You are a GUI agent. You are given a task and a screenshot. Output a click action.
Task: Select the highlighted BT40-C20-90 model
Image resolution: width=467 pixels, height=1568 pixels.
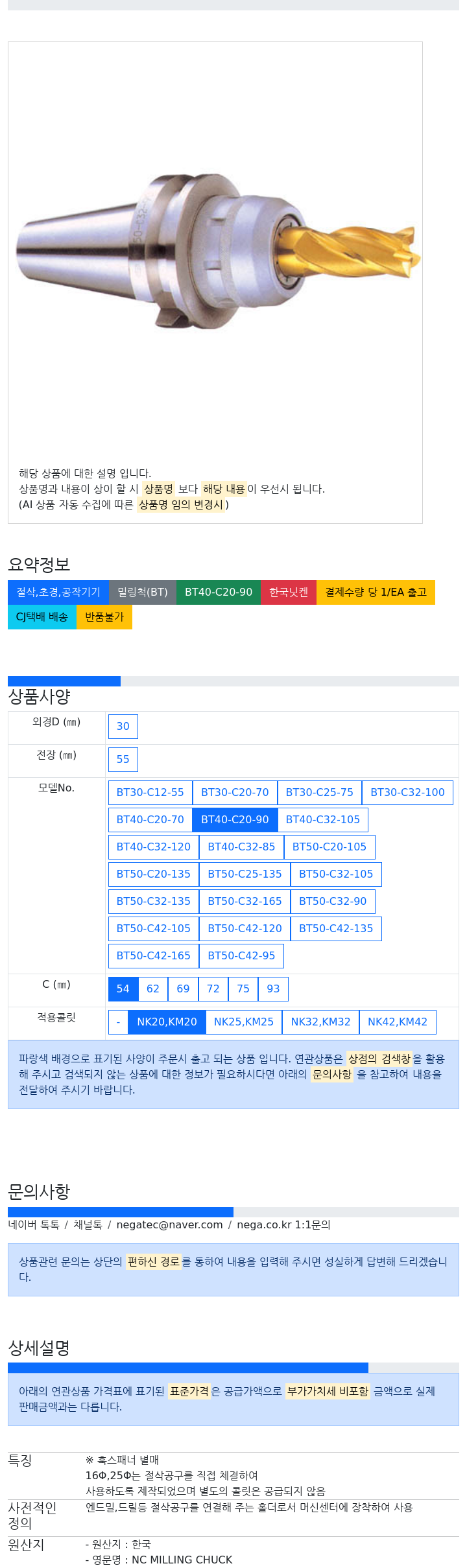pos(235,820)
